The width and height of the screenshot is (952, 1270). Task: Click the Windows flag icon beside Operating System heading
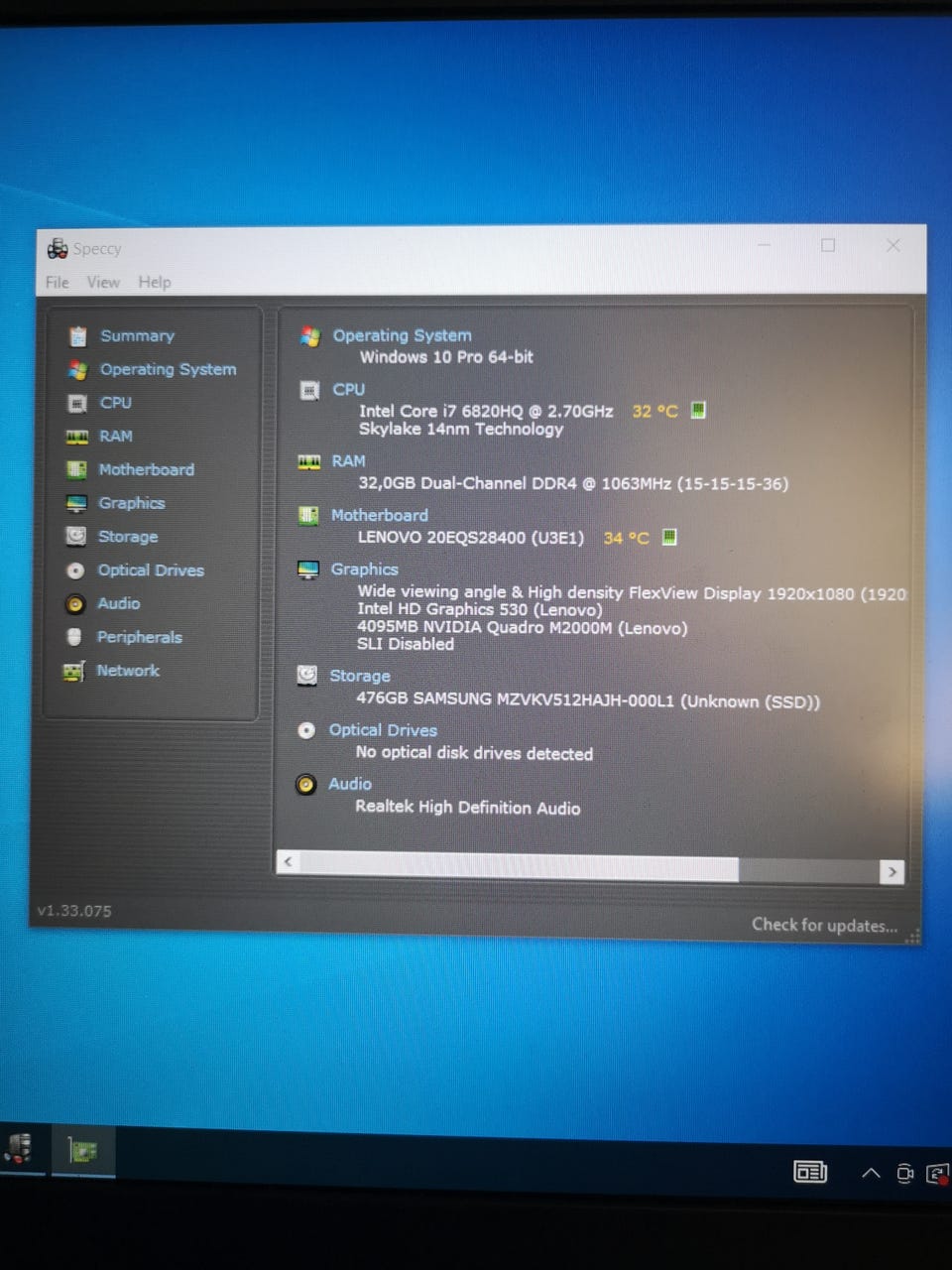[310, 336]
